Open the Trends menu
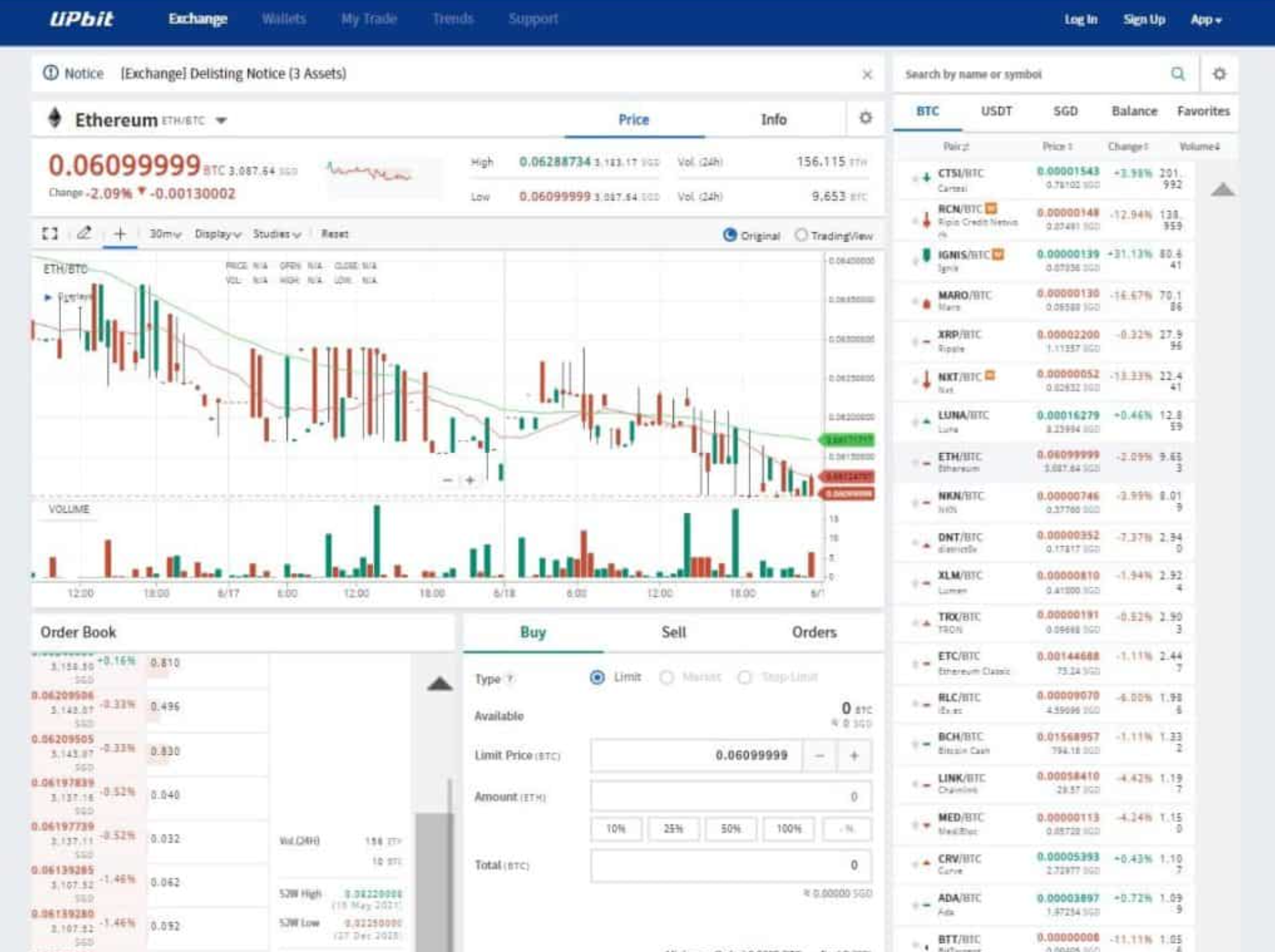Viewport: 1275px width, 952px height. click(x=453, y=19)
